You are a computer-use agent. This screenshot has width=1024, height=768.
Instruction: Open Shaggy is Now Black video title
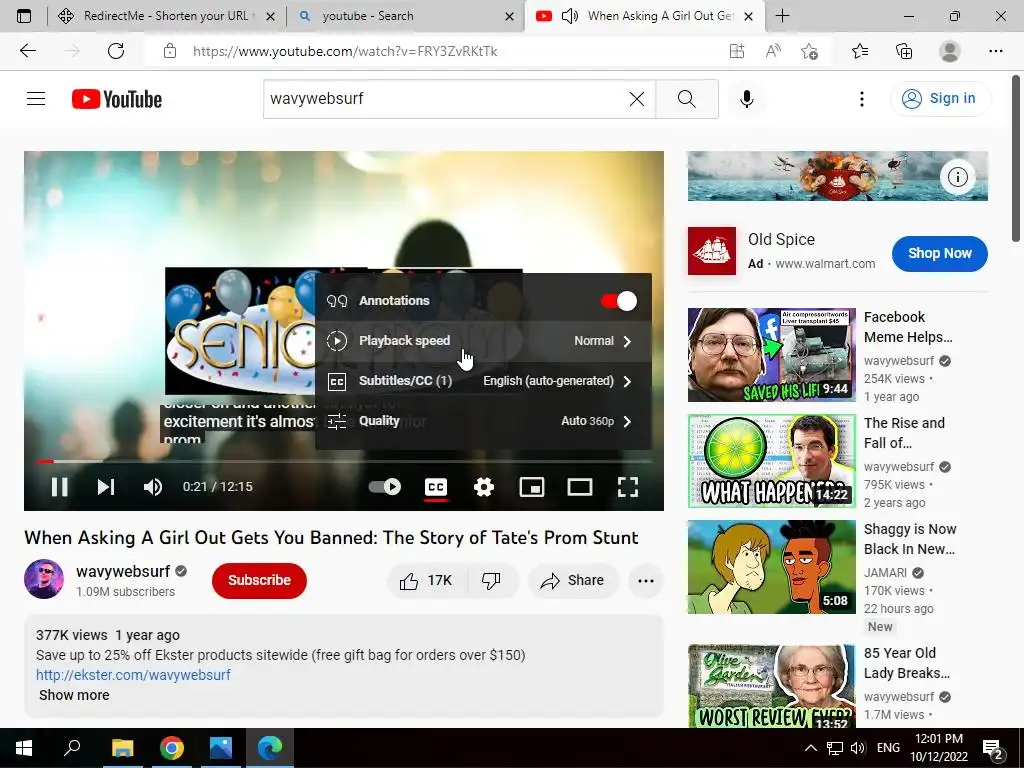pyautogui.click(x=910, y=539)
